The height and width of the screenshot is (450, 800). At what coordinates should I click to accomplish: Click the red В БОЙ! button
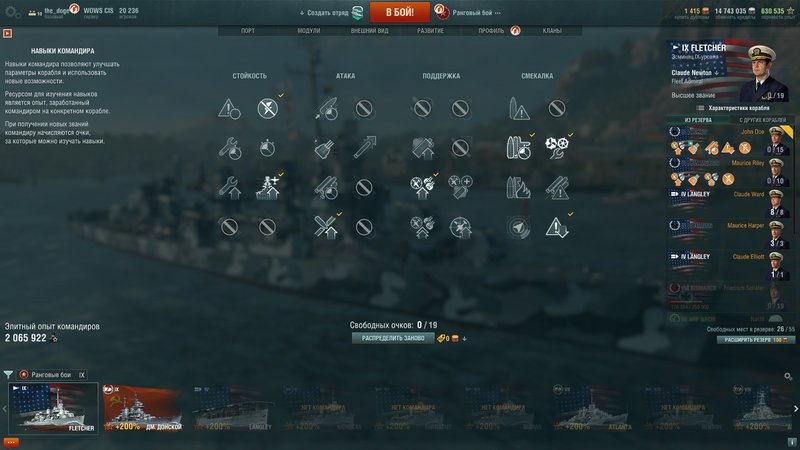click(399, 12)
